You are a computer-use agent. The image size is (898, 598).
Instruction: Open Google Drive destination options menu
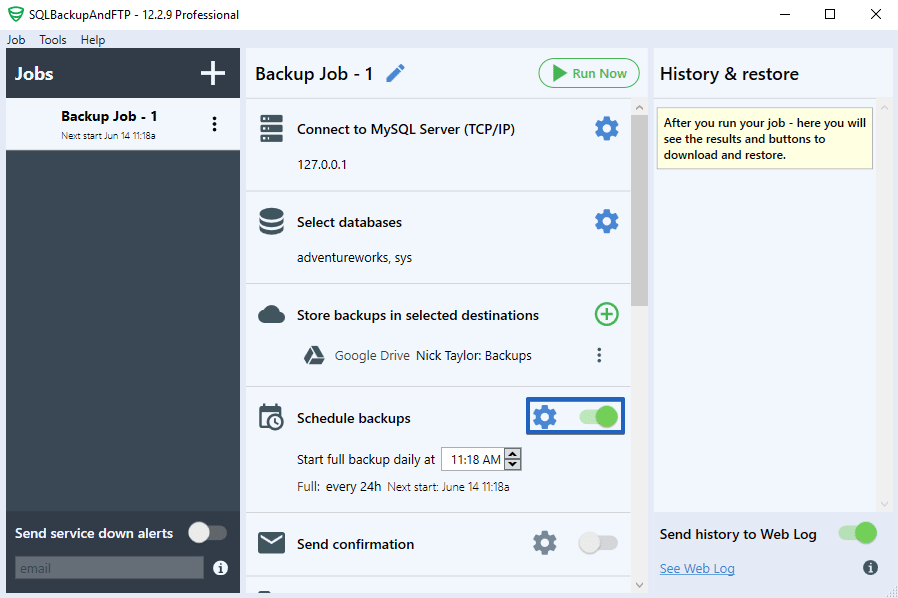599,355
